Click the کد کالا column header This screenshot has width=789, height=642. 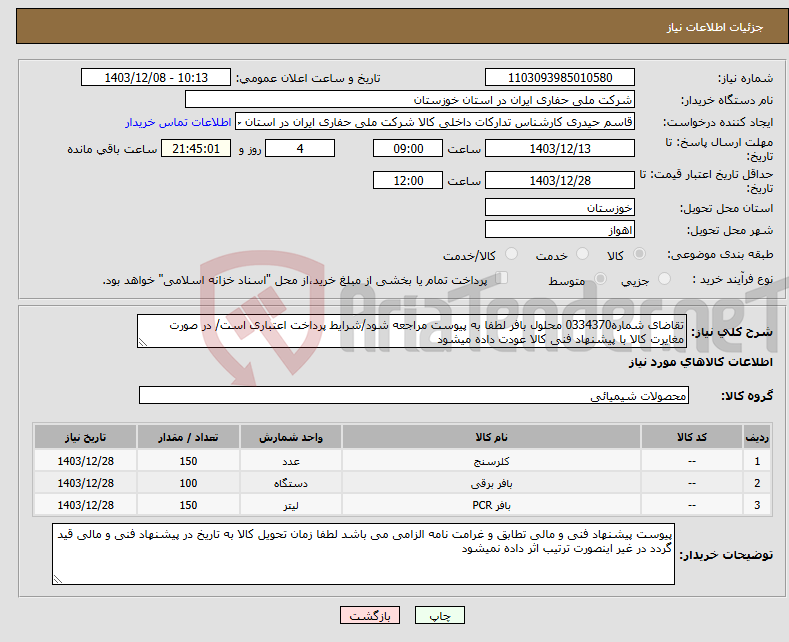coord(692,437)
